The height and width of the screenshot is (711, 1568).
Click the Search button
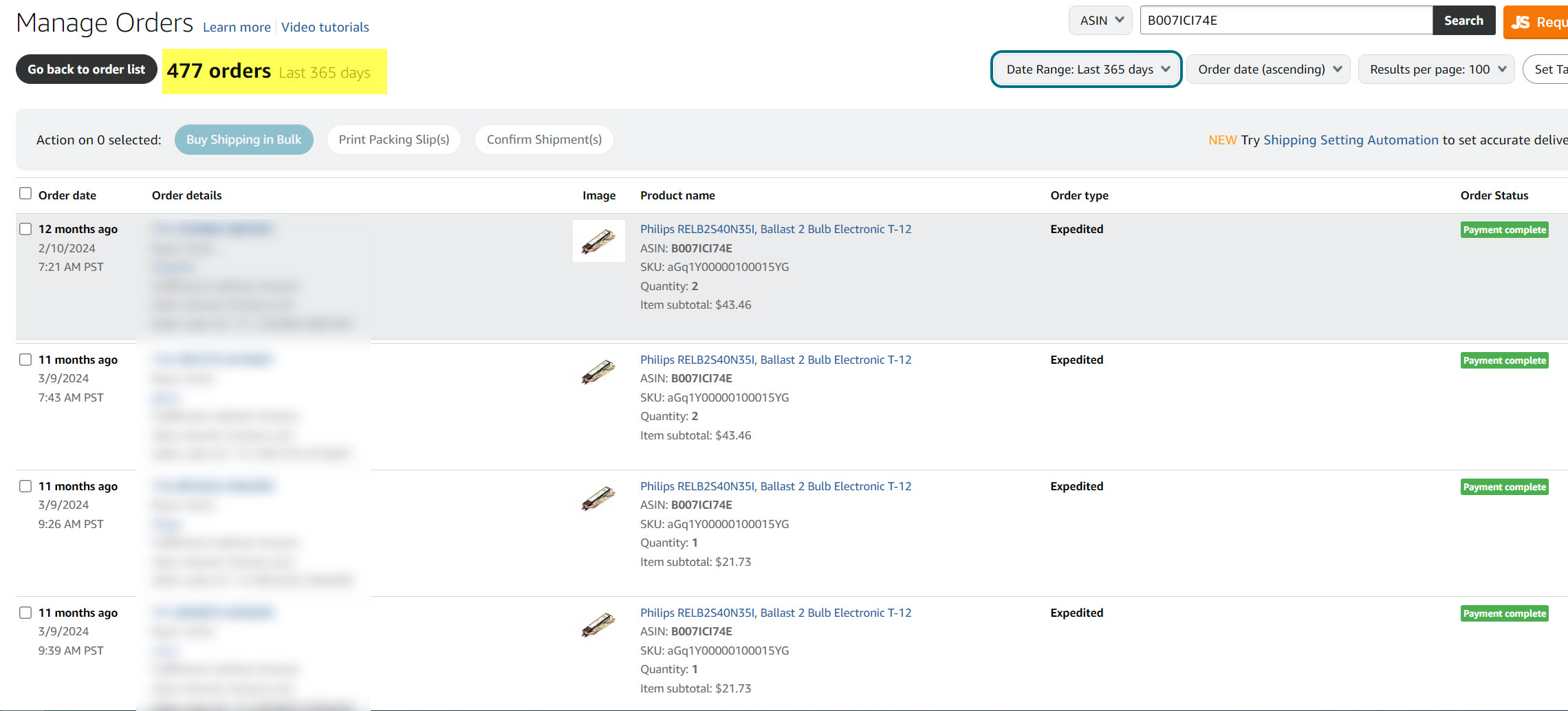(x=1463, y=21)
